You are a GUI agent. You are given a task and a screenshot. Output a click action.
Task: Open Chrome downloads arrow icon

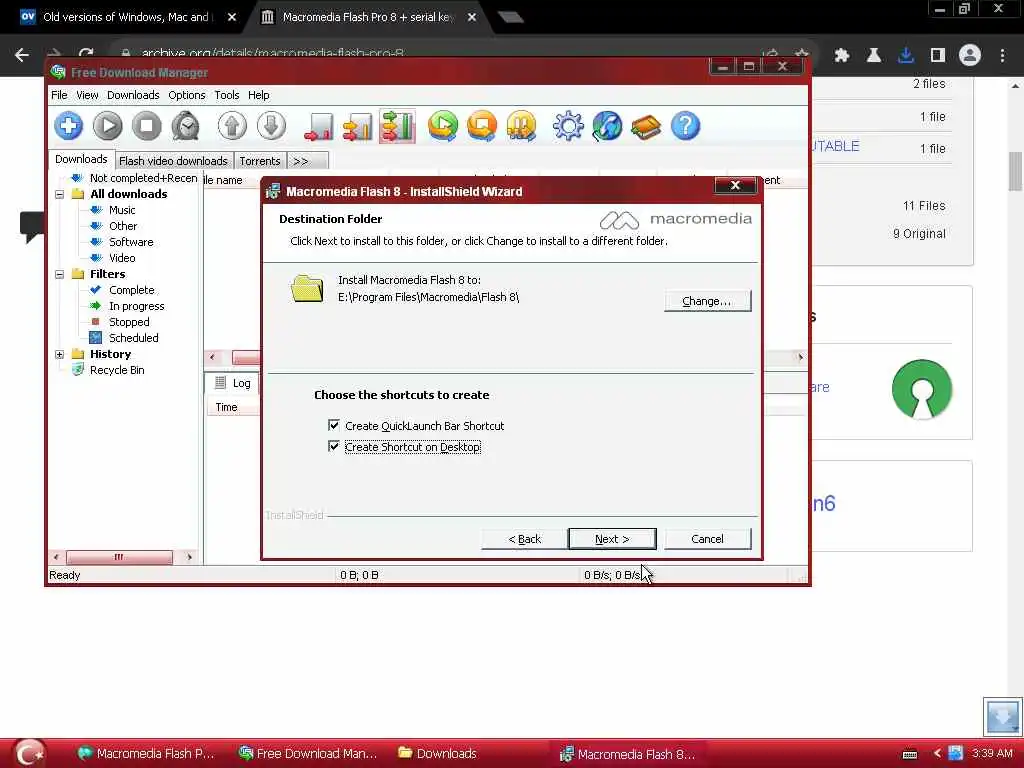pos(906,56)
